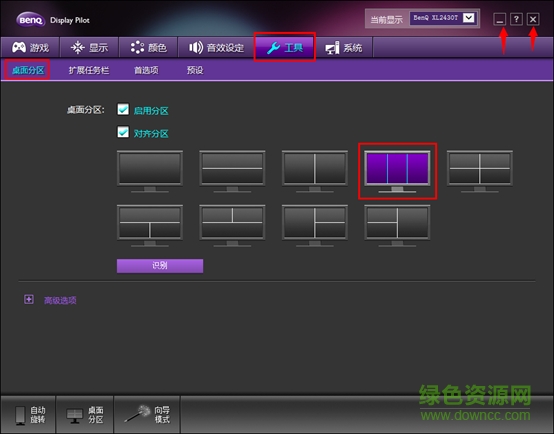Choose the three-column purple partition layout
The image size is (554, 434).
[x=397, y=171]
